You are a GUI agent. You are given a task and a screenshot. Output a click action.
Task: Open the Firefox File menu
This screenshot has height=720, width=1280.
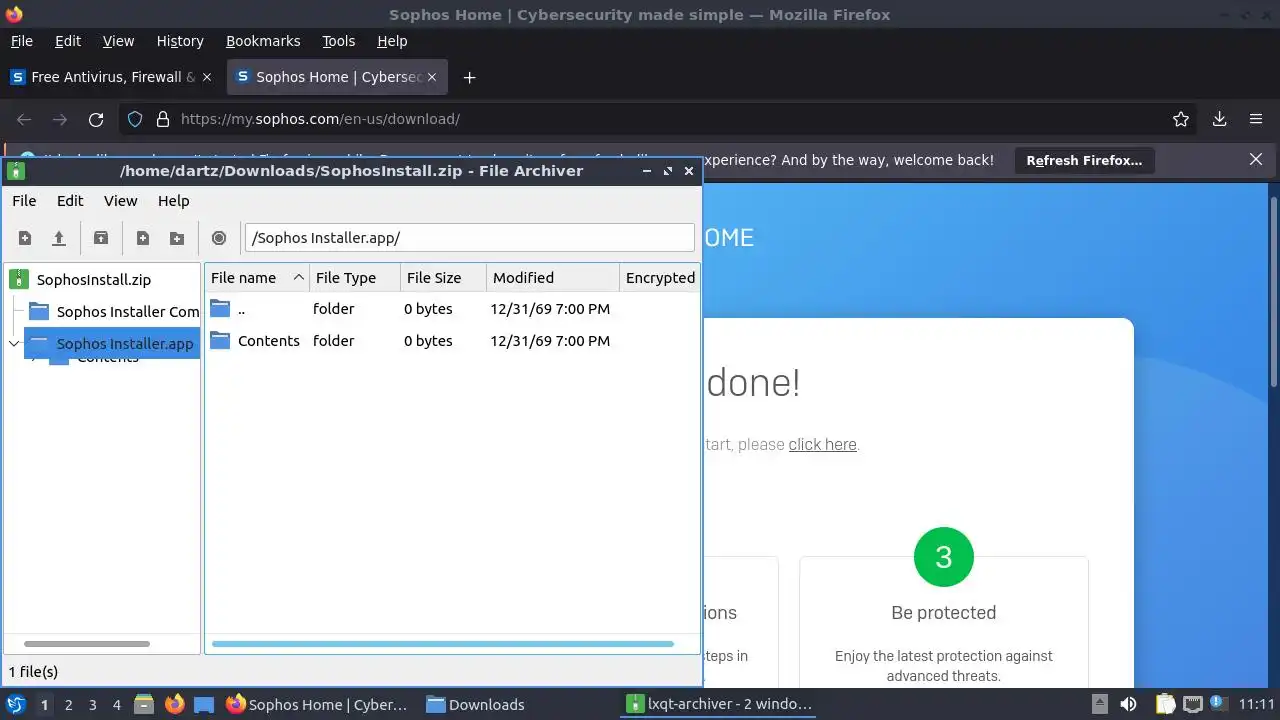(21, 41)
